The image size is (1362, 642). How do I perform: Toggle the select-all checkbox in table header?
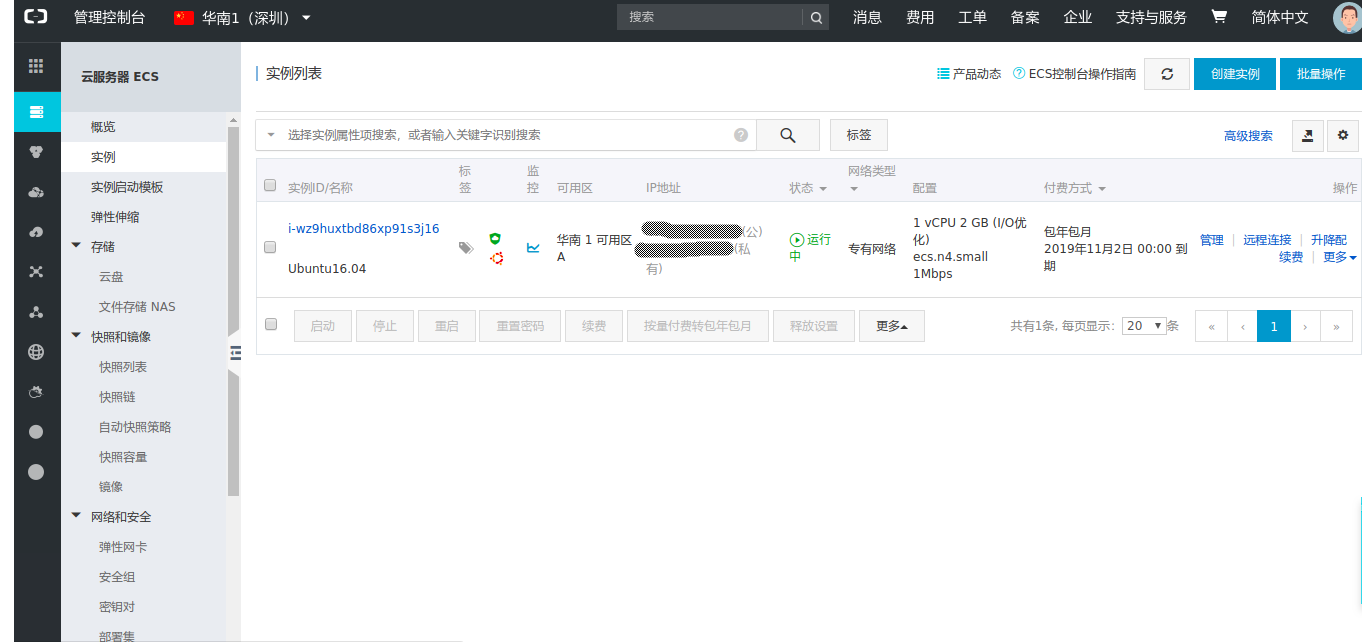tap(270, 185)
